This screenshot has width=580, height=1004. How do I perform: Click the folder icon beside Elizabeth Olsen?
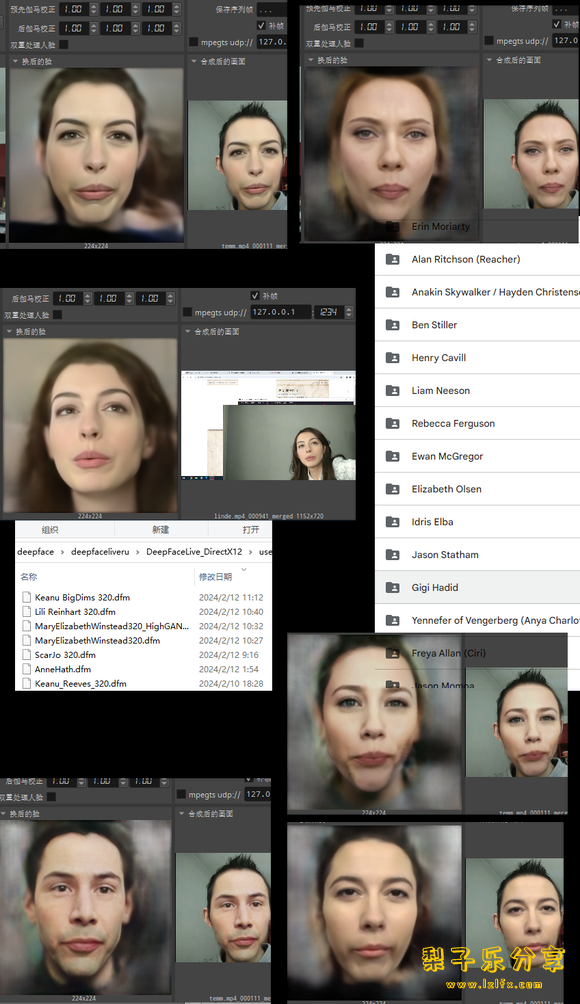392,489
